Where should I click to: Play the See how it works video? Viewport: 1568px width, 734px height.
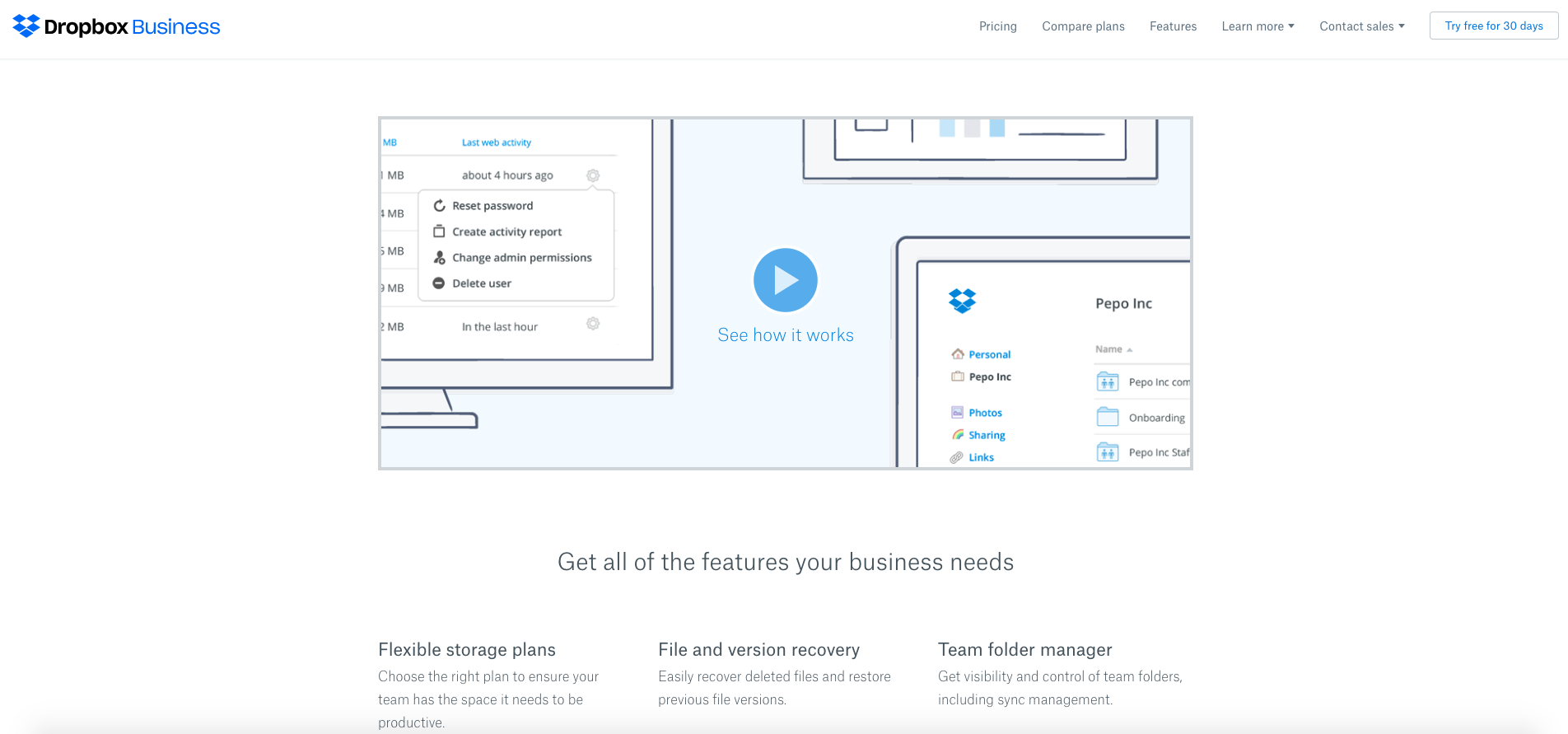point(785,280)
